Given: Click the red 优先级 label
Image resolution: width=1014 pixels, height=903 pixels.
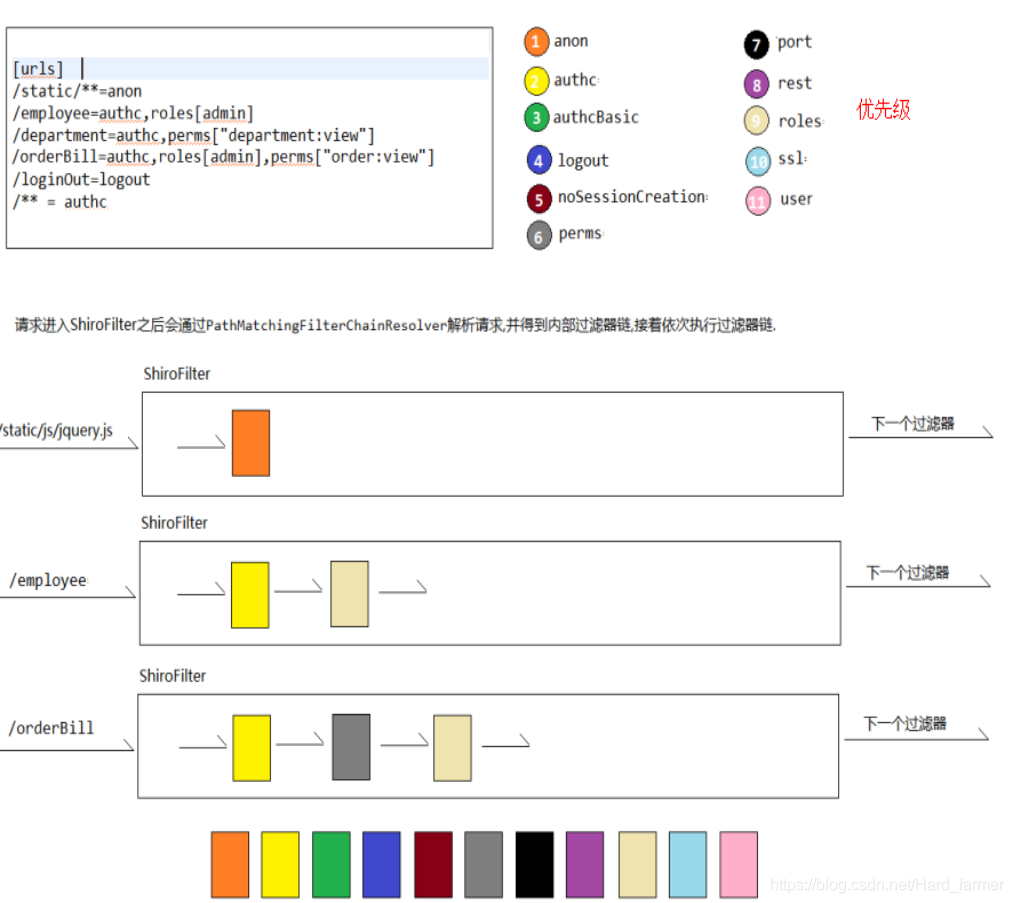Looking at the screenshot, I should click(x=883, y=109).
